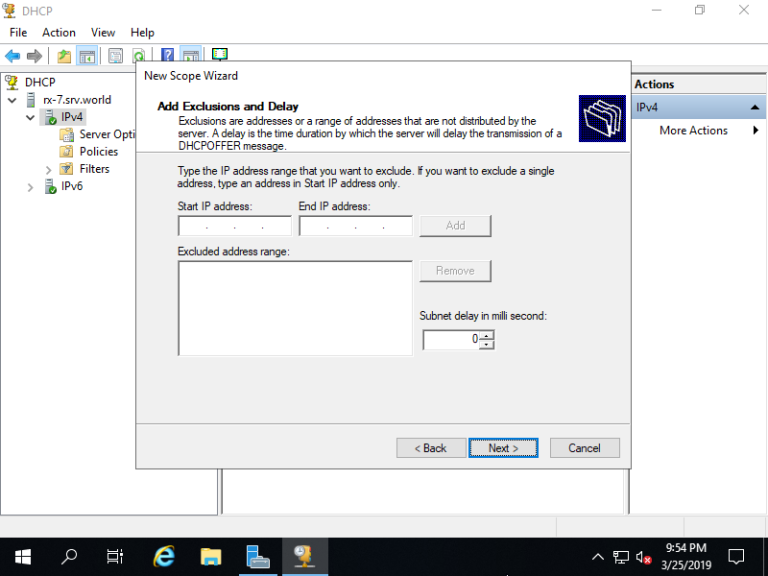This screenshot has width=768, height=576.
Task: Click the Next button in the wizard
Action: click(x=503, y=448)
